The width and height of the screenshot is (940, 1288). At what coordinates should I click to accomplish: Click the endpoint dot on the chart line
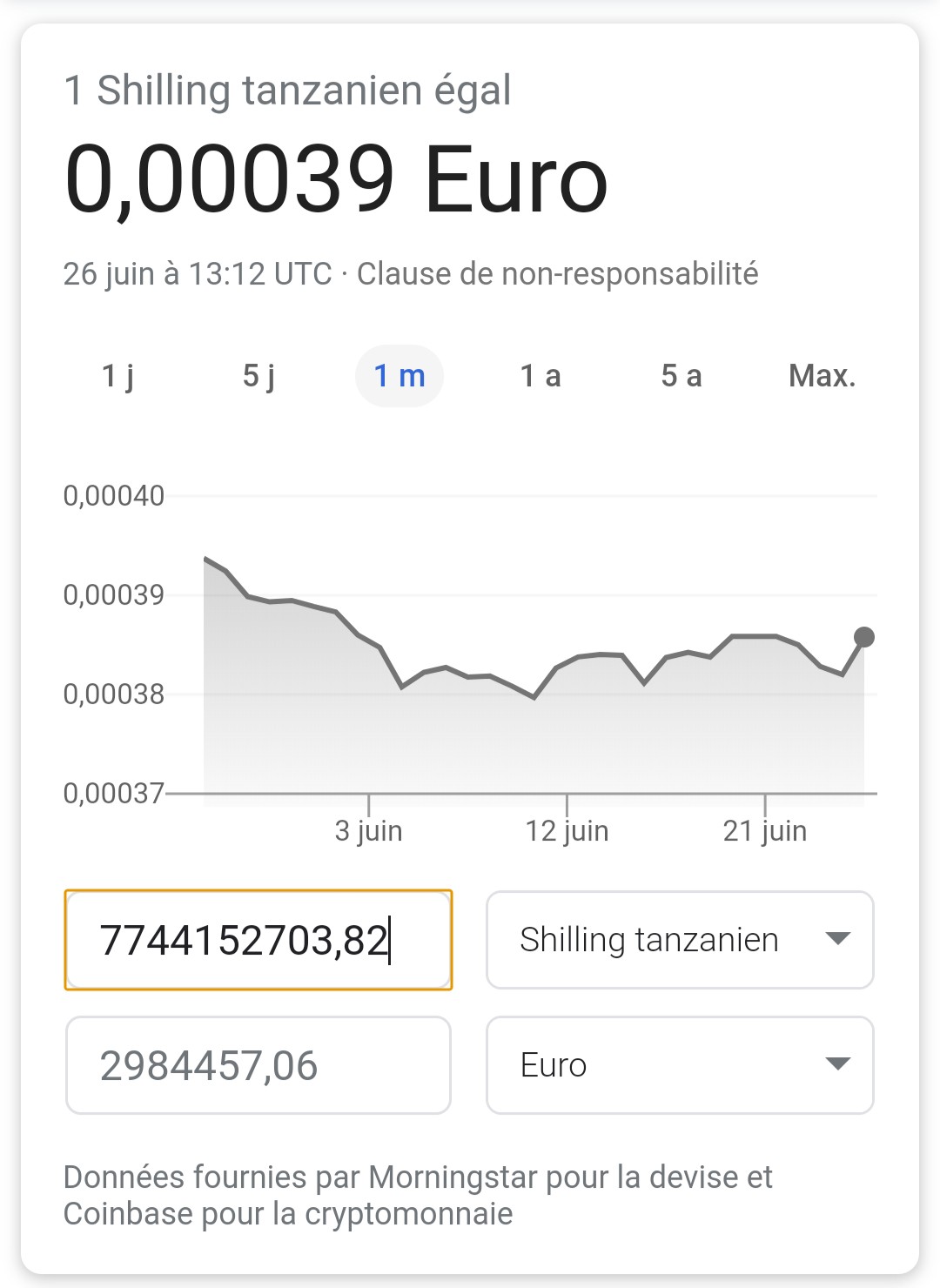864,637
